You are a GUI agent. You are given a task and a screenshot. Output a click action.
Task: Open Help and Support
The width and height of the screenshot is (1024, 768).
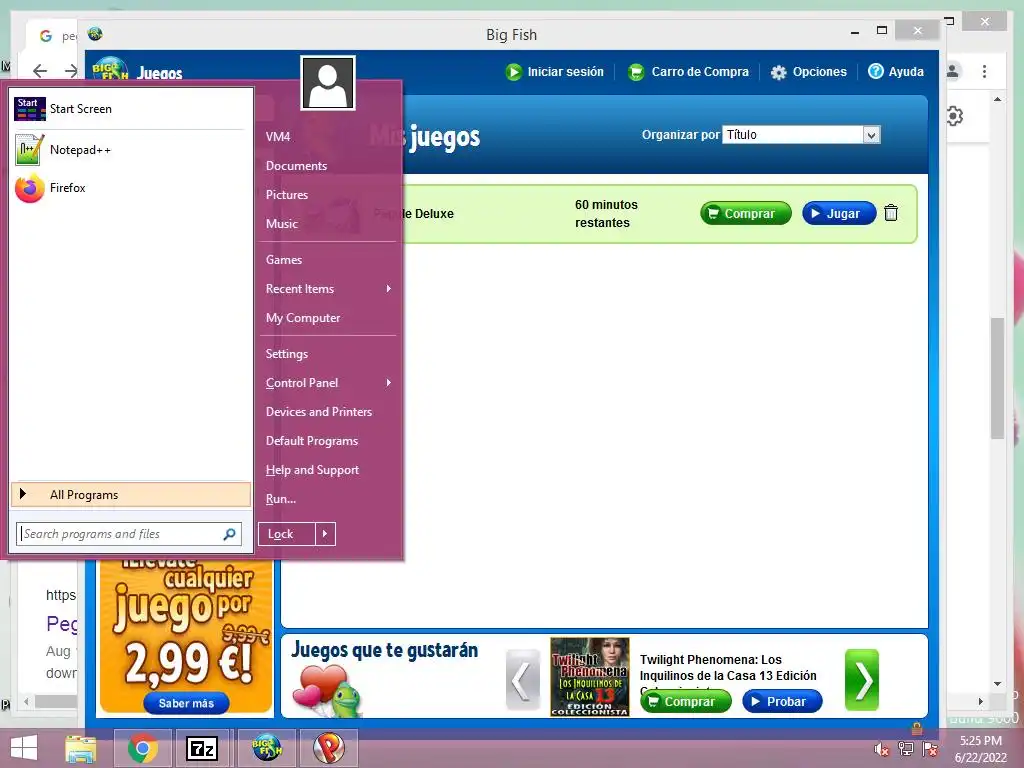(x=328, y=470)
